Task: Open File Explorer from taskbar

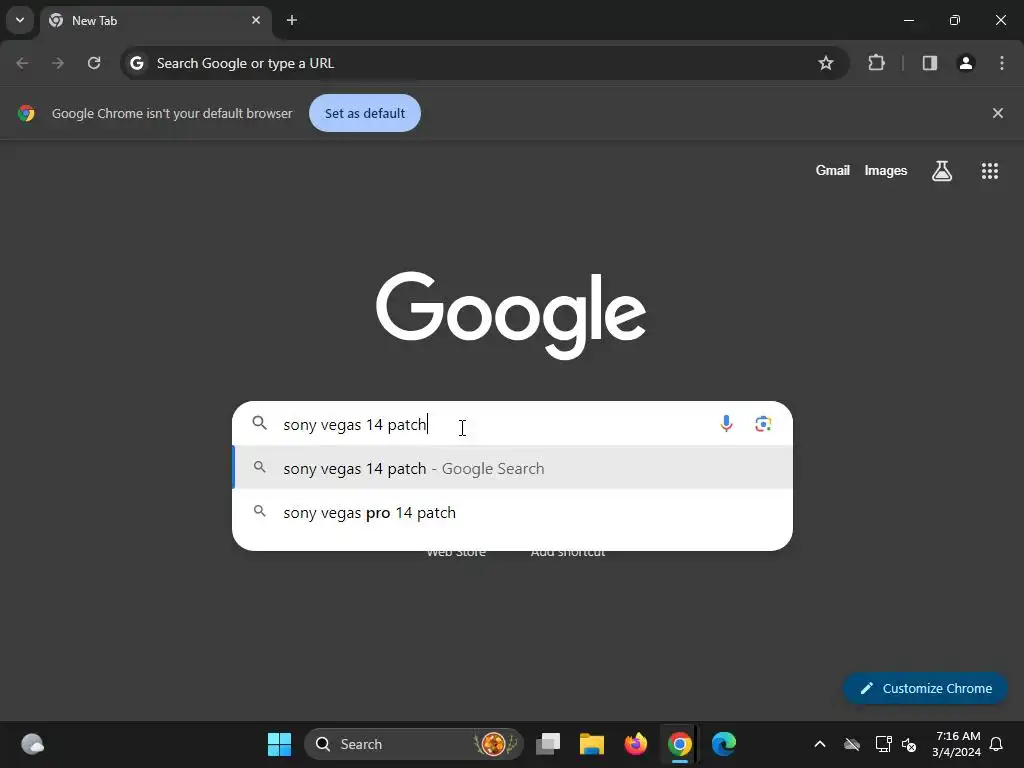Action: pyautogui.click(x=592, y=744)
